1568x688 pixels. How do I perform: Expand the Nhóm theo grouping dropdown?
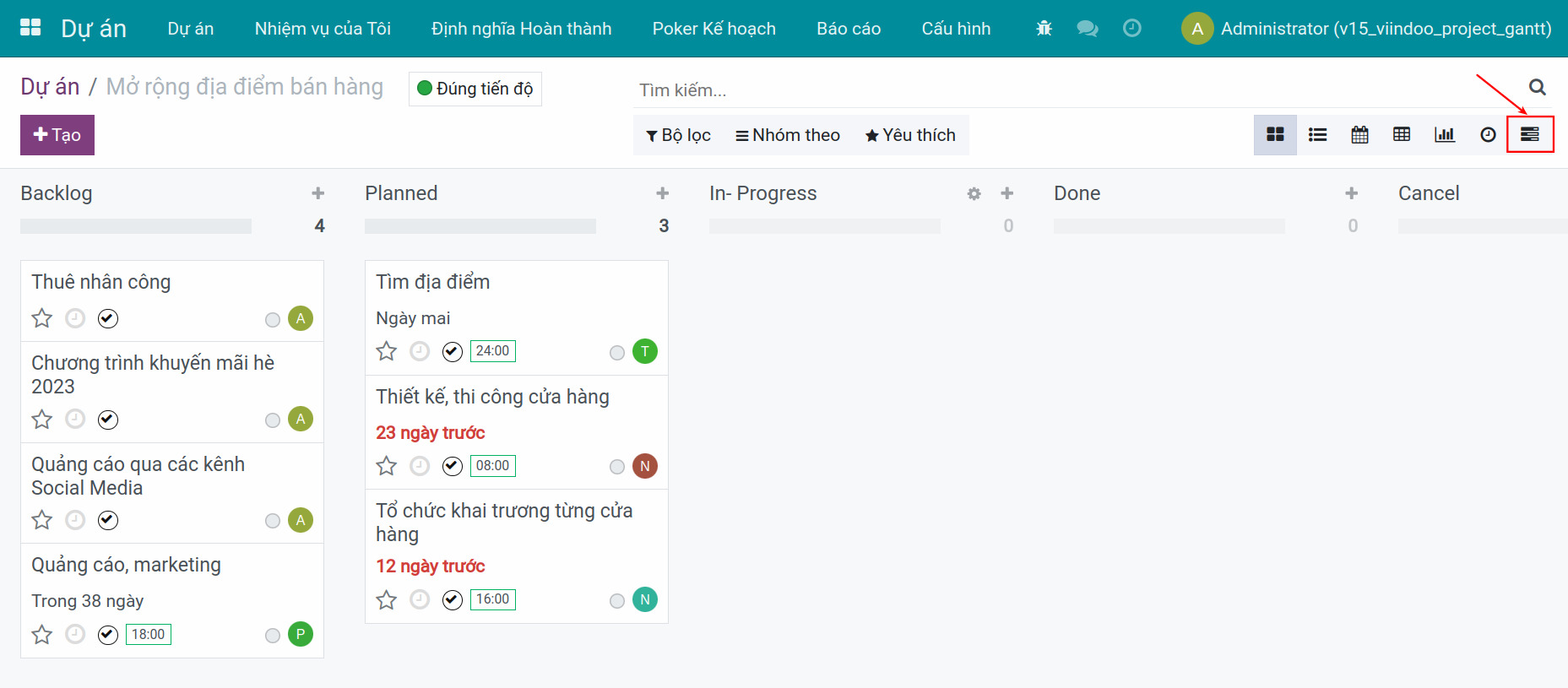[788, 135]
